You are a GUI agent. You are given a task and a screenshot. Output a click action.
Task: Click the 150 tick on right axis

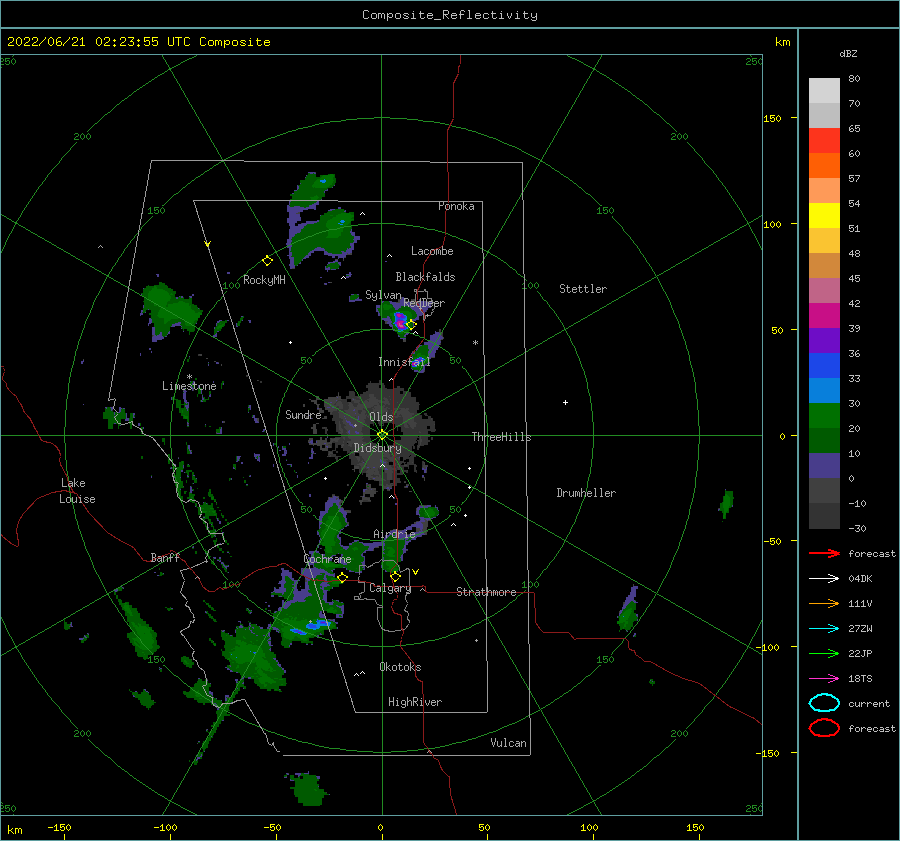click(772, 118)
